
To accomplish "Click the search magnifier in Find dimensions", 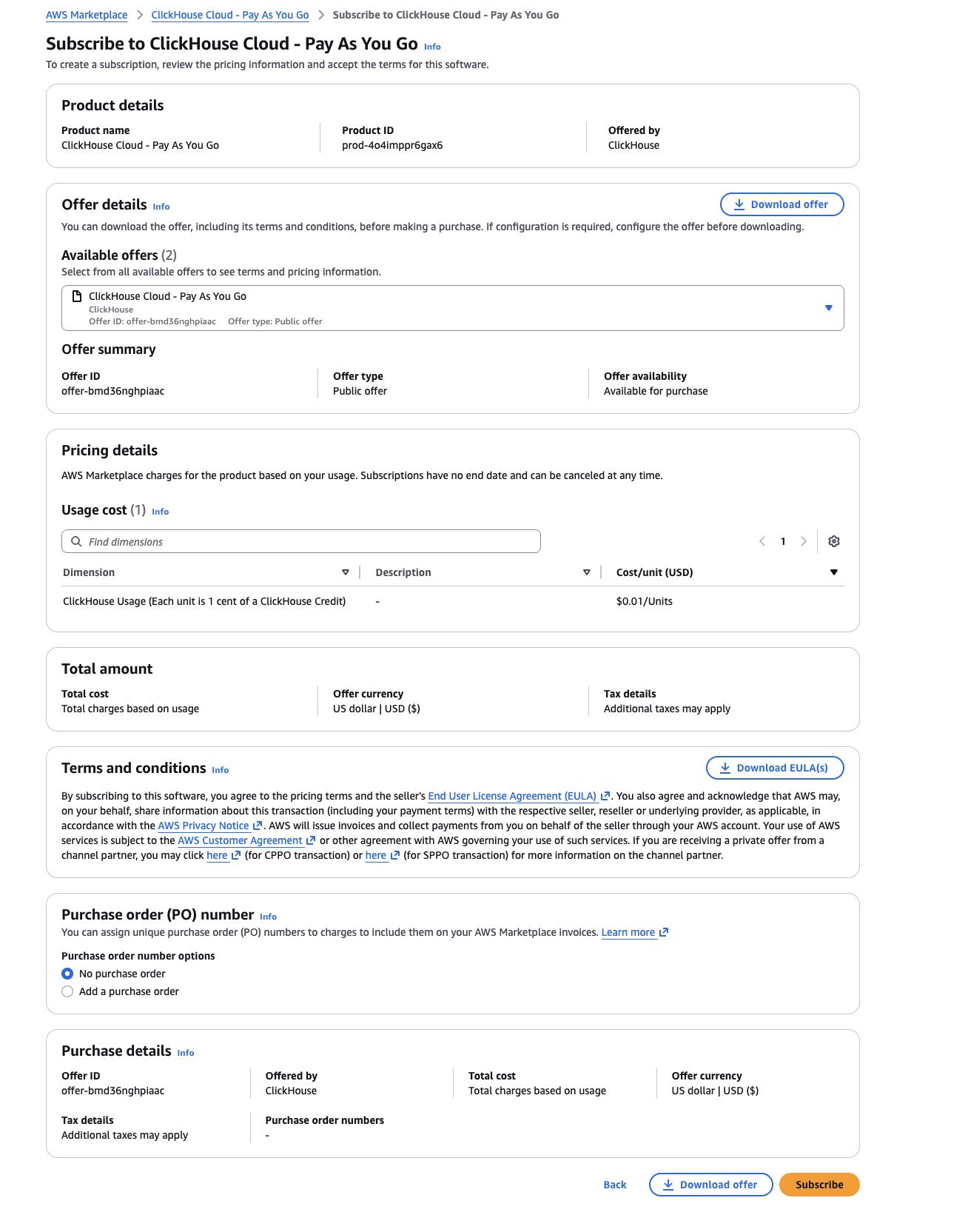I will (76, 541).
